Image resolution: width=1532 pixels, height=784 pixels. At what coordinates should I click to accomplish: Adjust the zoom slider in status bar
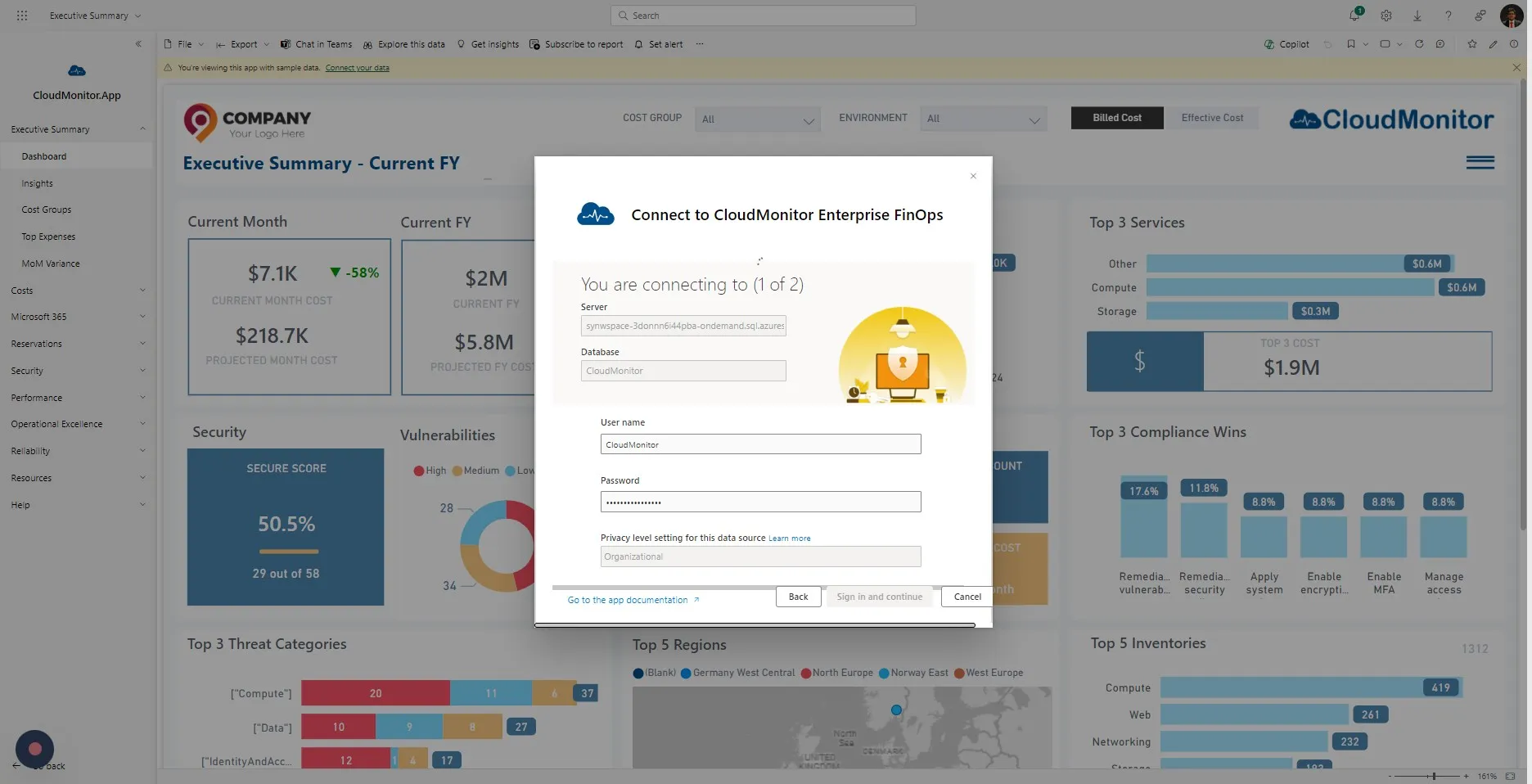pos(1432,776)
